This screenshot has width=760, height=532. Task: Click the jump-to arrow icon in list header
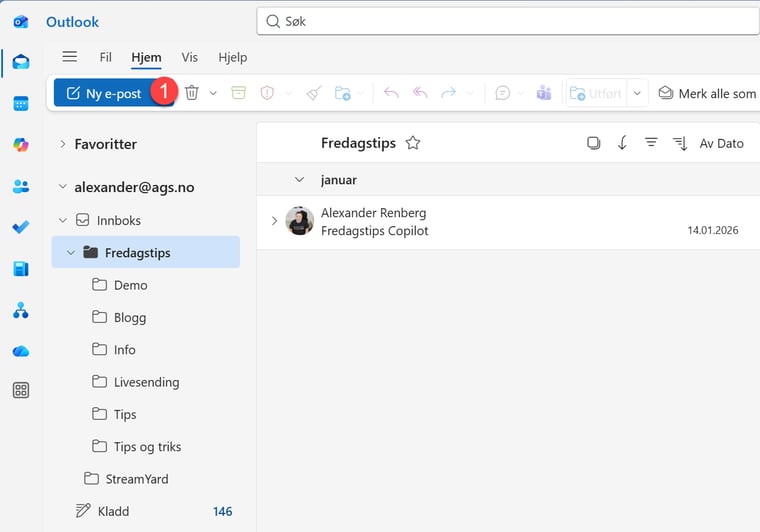pyautogui.click(x=622, y=143)
